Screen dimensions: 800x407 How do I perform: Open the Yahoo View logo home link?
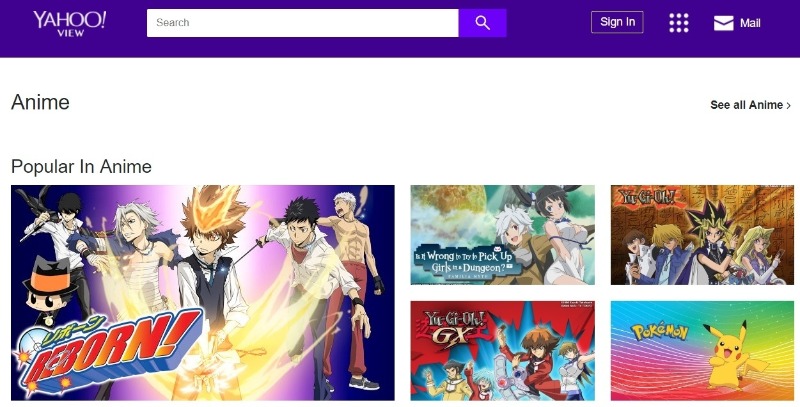click(69, 23)
